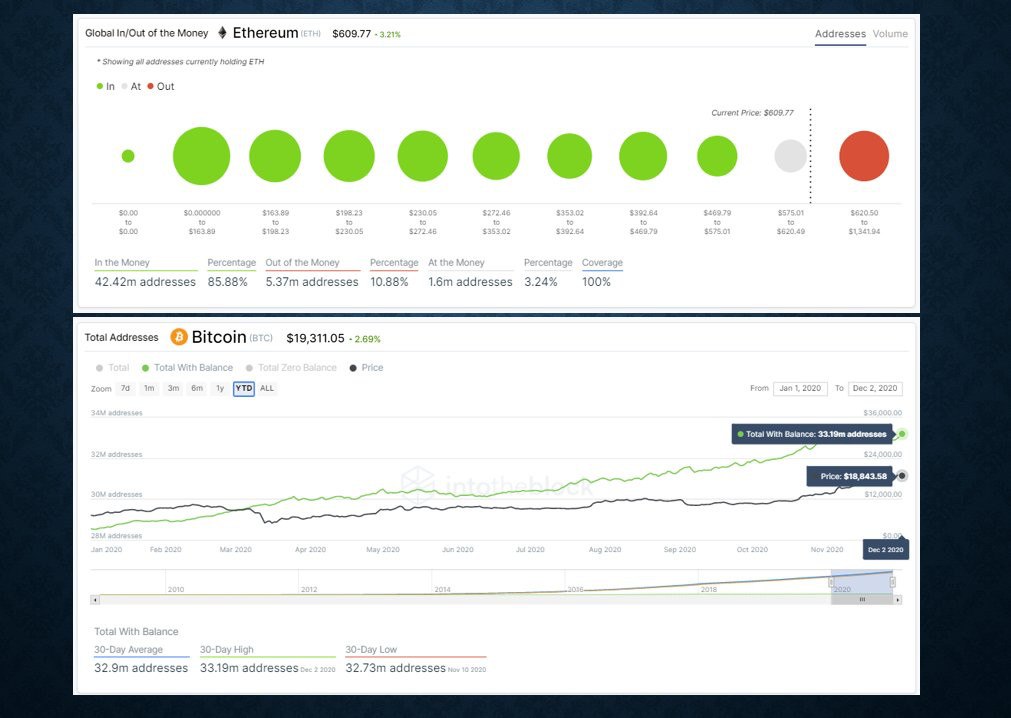Click the red Out of the Money bubble
The height and width of the screenshot is (718, 1011).
864,156
